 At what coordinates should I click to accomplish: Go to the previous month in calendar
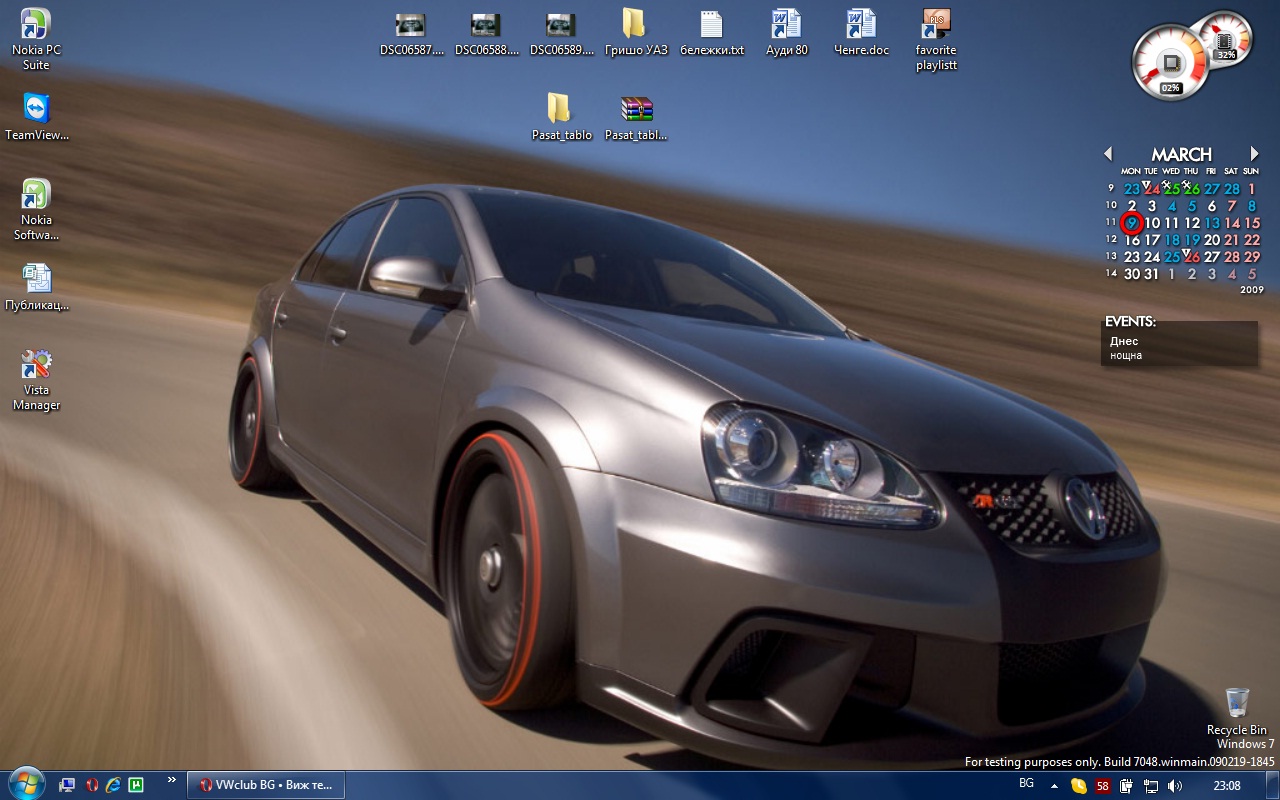[1108, 154]
